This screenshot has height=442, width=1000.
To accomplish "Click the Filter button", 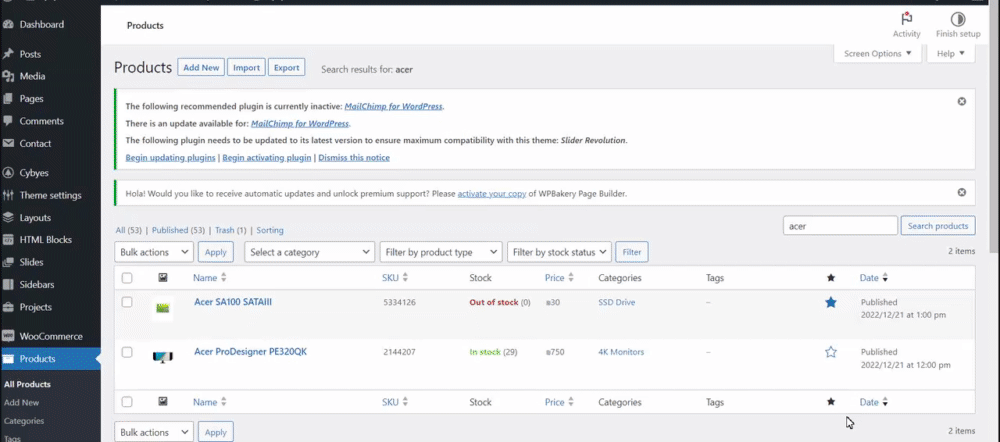I will (x=632, y=252).
